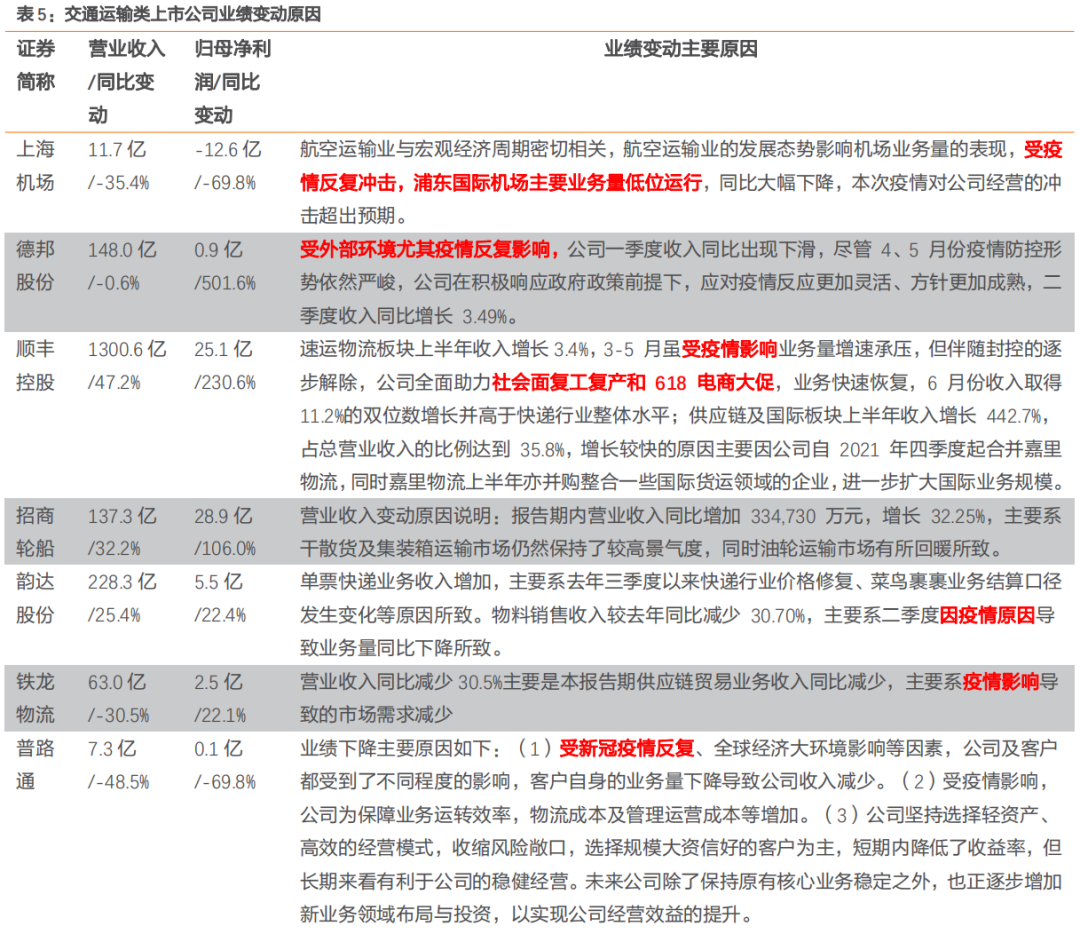The height and width of the screenshot is (934, 1080).
Task: Click red text 受外部环境尤其疫情反复影响
Action: 429,249
